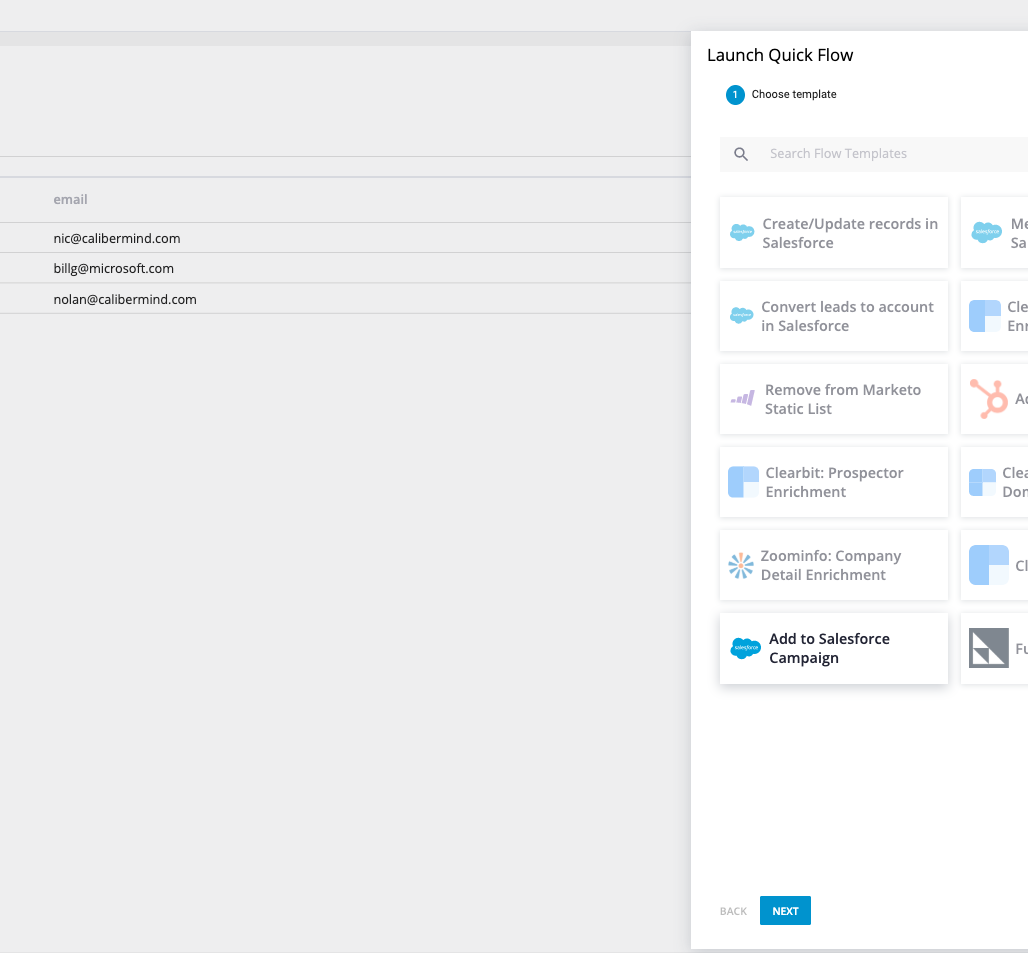Select the nic@calibermind.com row
The height and width of the screenshot is (953, 1028).
pos(346,238)
